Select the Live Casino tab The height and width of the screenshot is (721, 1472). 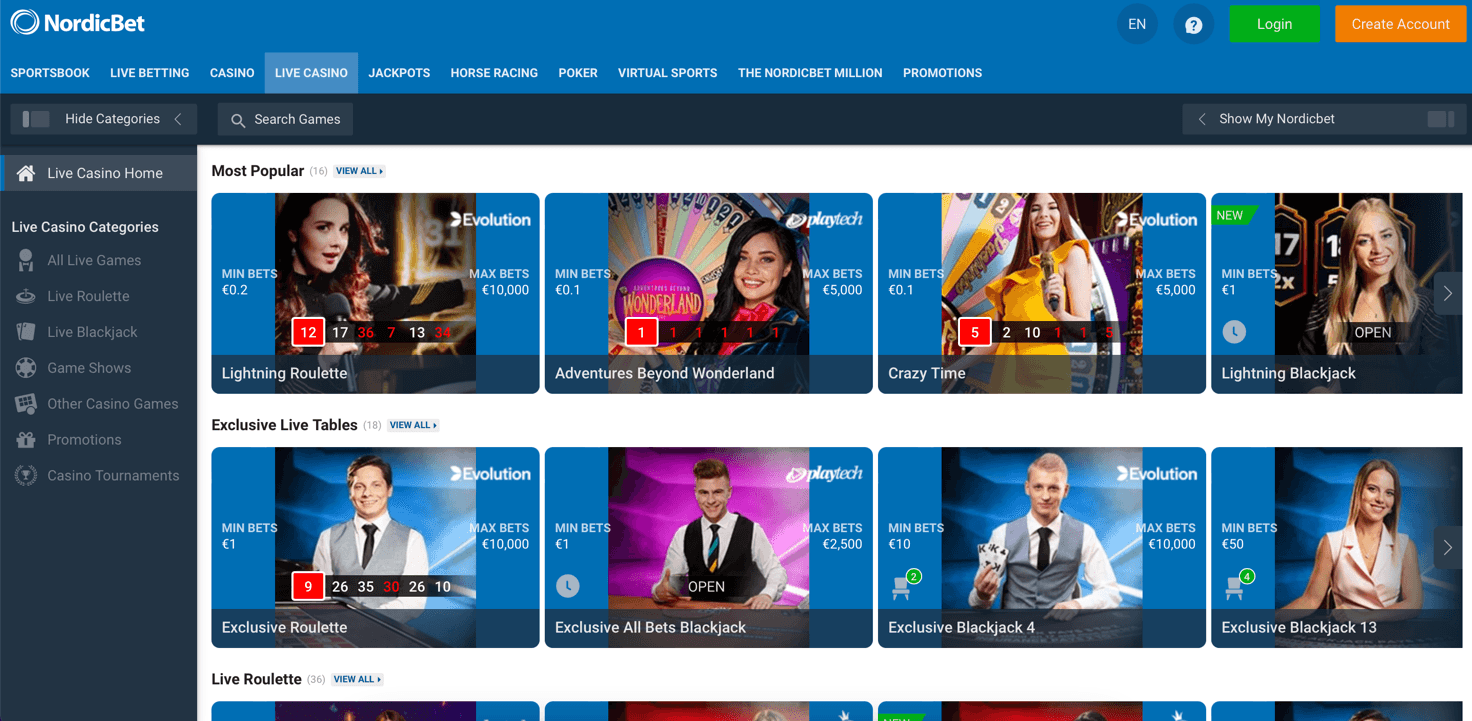click(311, 73)
